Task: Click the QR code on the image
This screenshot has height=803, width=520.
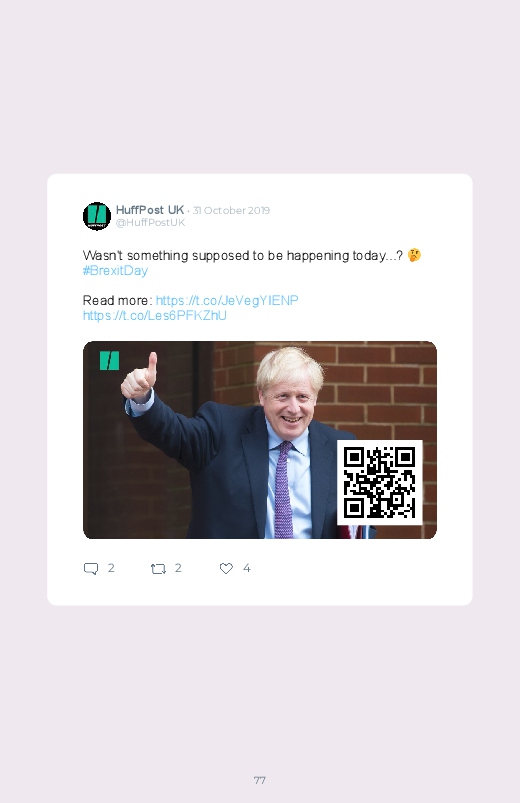Action: (x=380, y=482)
